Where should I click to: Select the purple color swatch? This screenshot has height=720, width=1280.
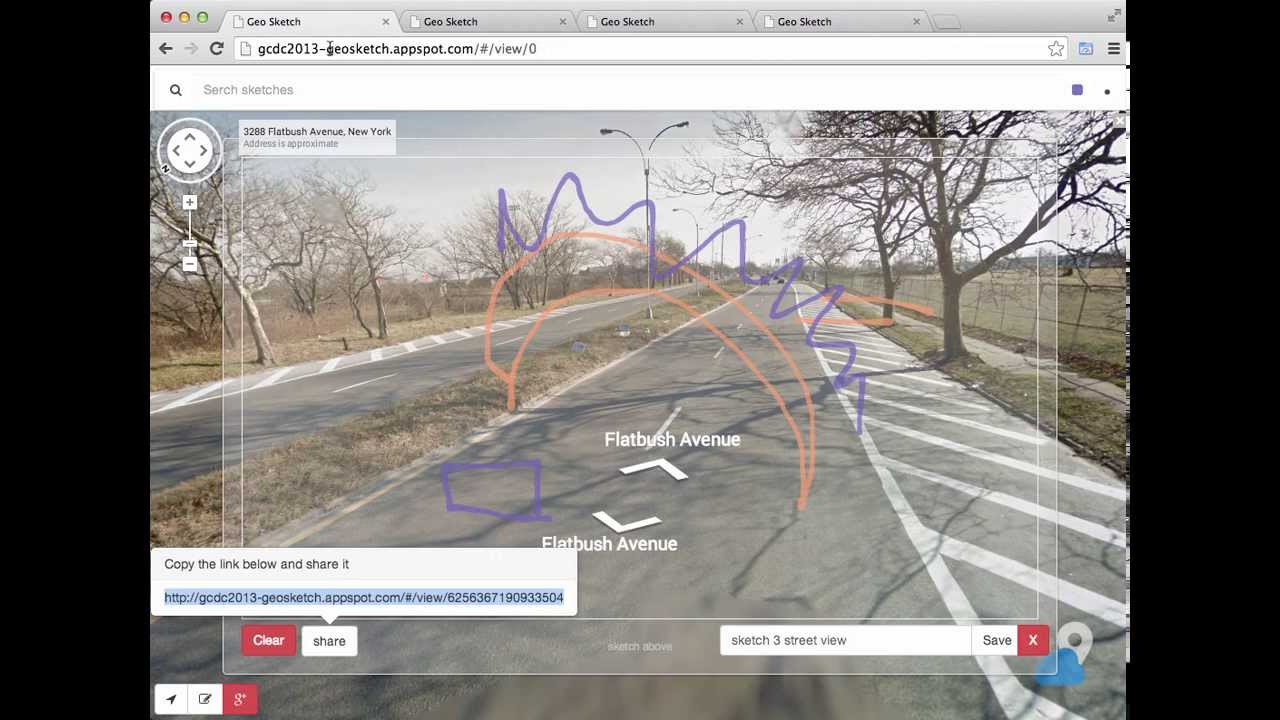pos(1077,89)
